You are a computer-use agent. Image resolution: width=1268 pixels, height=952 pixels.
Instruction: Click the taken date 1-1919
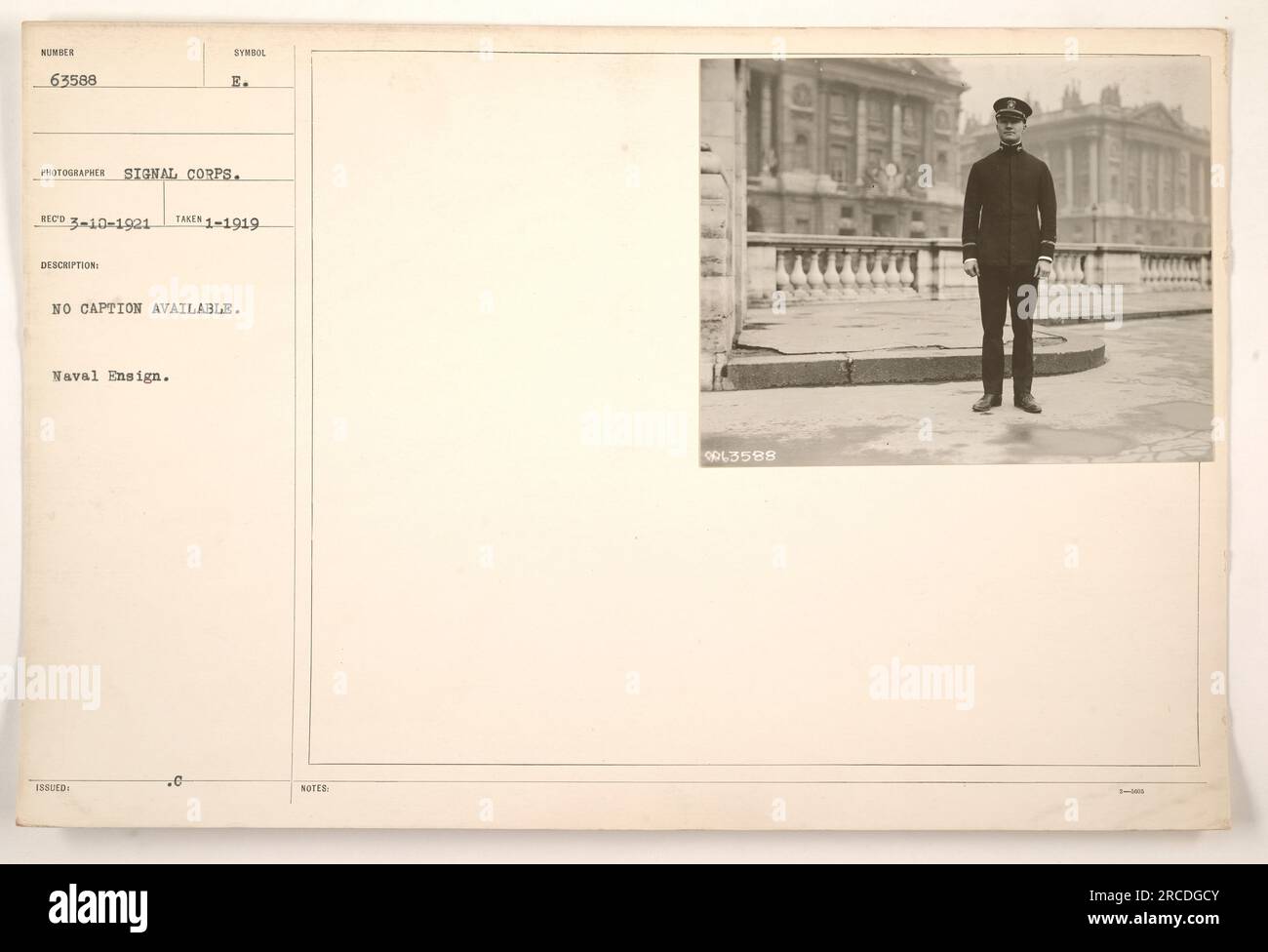coord(231,221)
